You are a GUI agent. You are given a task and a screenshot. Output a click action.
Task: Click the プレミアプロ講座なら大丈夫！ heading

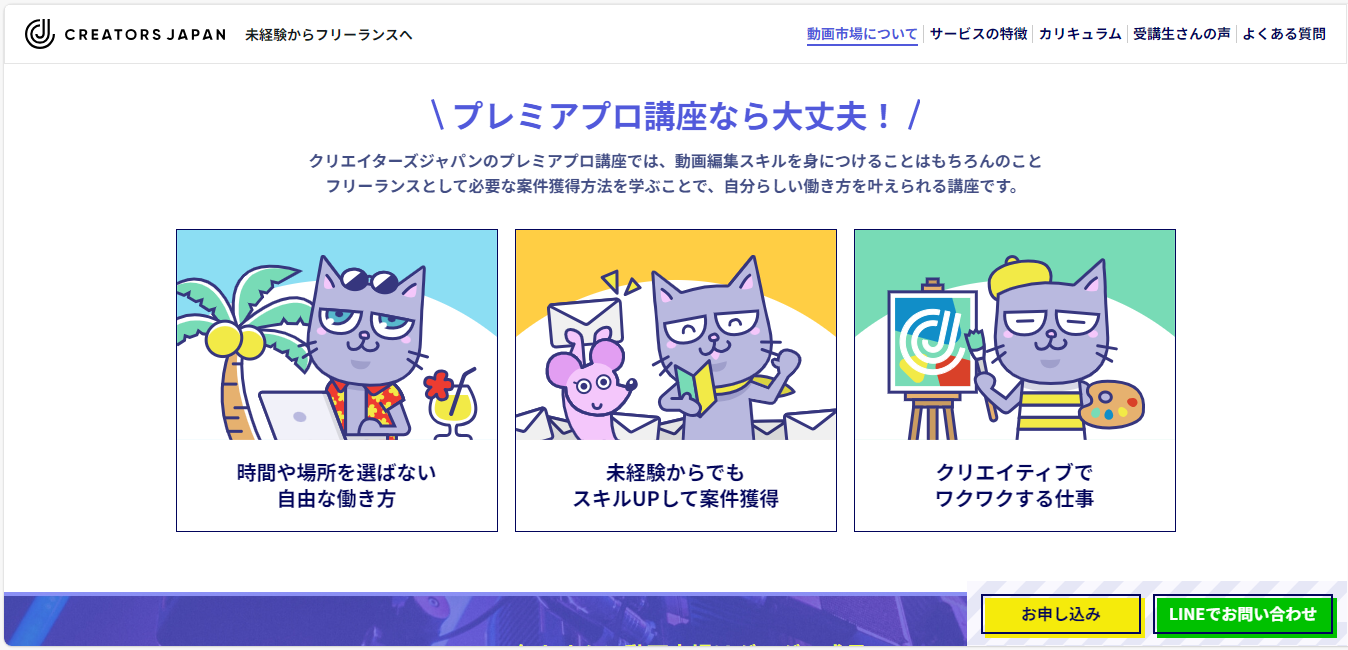(675, 116)
